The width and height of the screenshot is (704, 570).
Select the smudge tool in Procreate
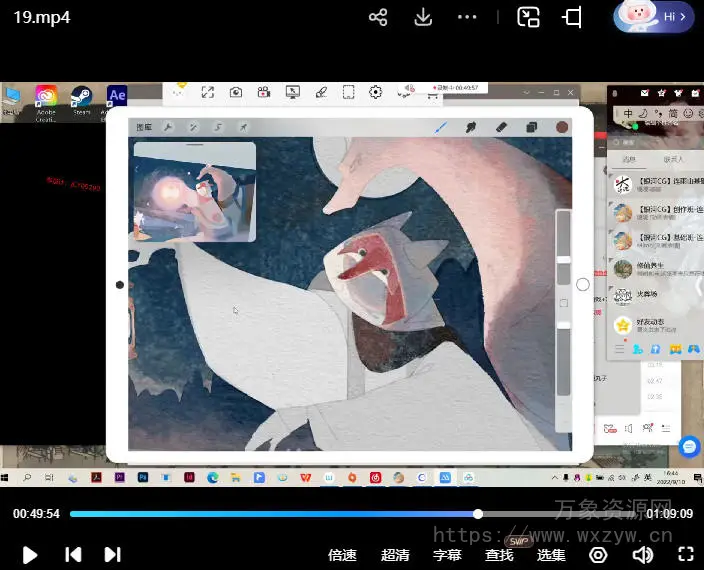pos(470,127)
